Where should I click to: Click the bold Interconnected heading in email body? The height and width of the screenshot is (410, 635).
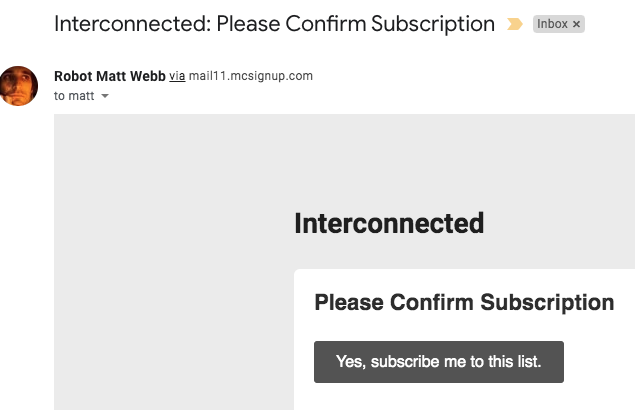click(388, 223)
